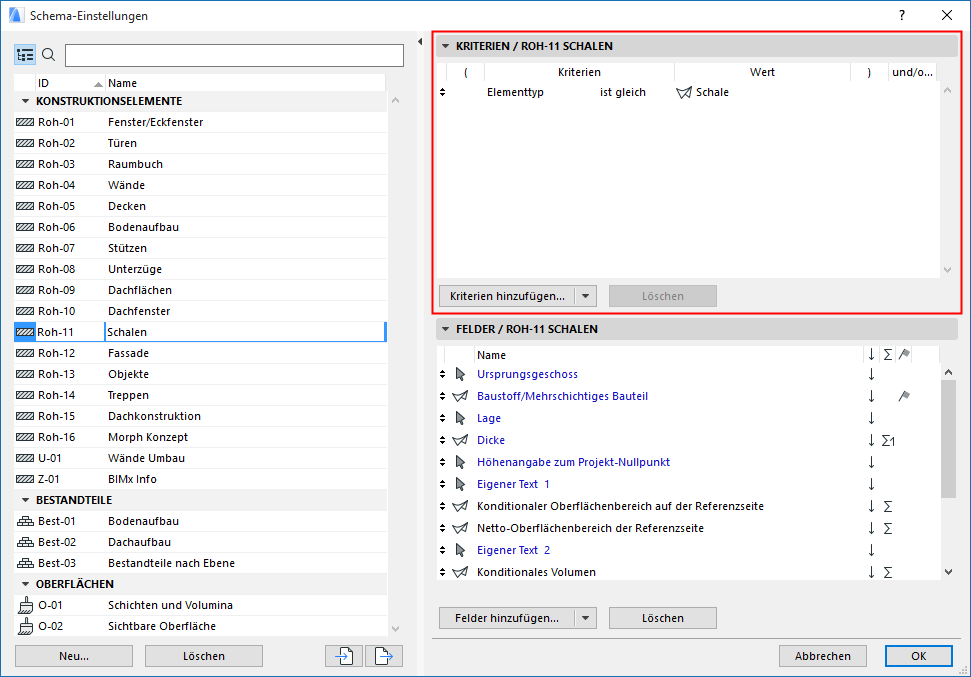Click sort arrow for Ursprungsgeschoss field
Viewport: 971px width, 677px height.
click(871, 374)
